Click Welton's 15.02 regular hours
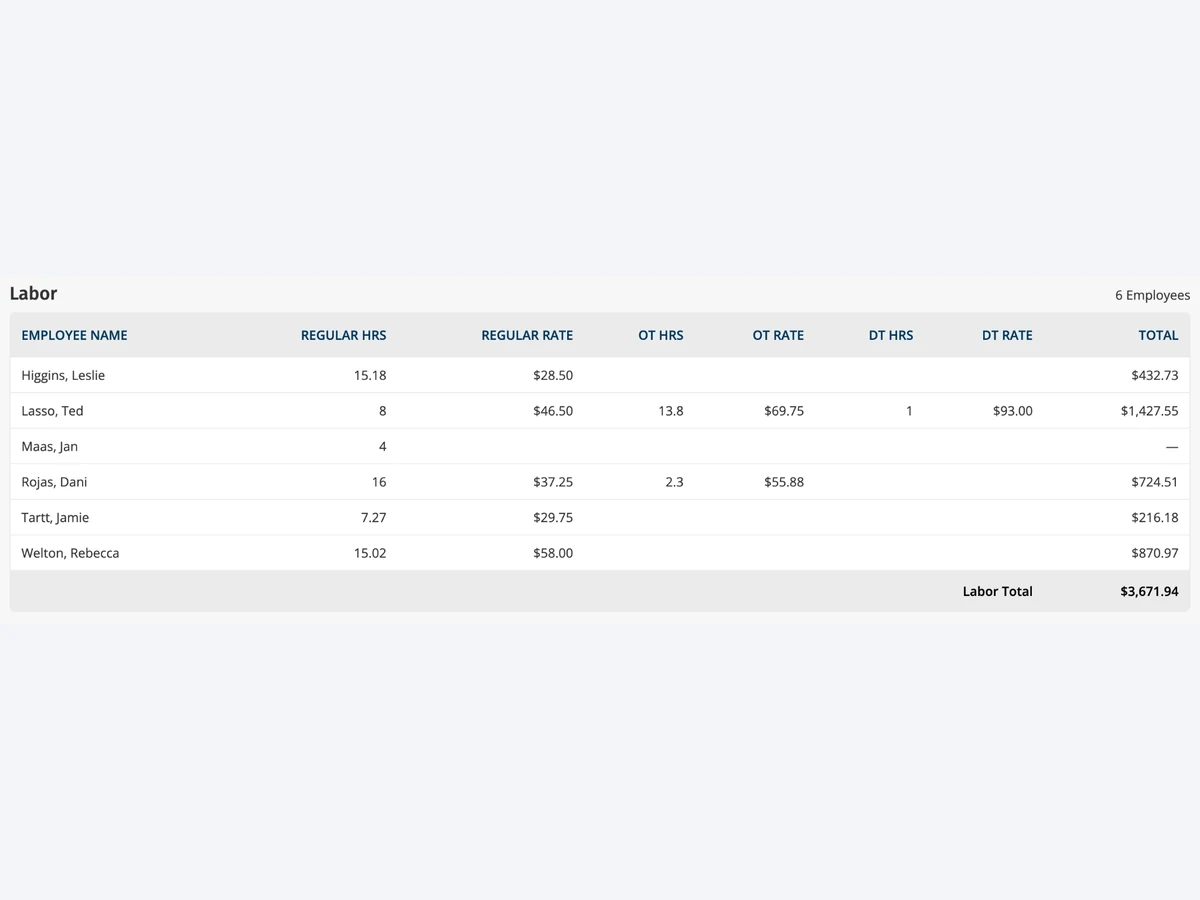The width and height of the screenshot is (1200, 900). point(370,553)
